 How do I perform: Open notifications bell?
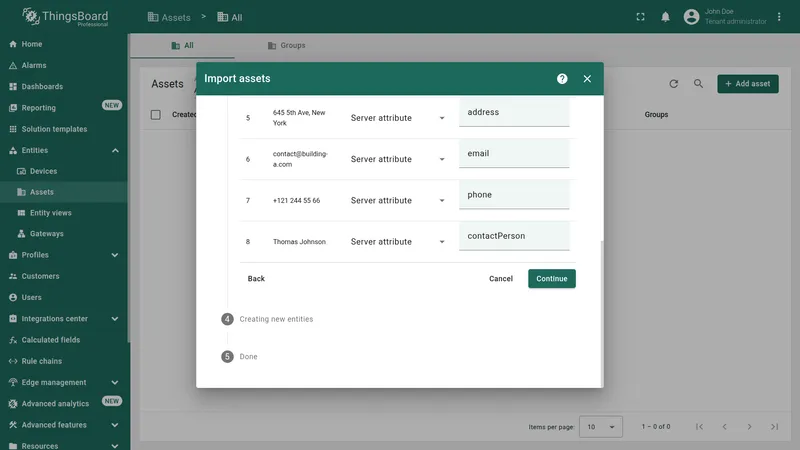665,17
